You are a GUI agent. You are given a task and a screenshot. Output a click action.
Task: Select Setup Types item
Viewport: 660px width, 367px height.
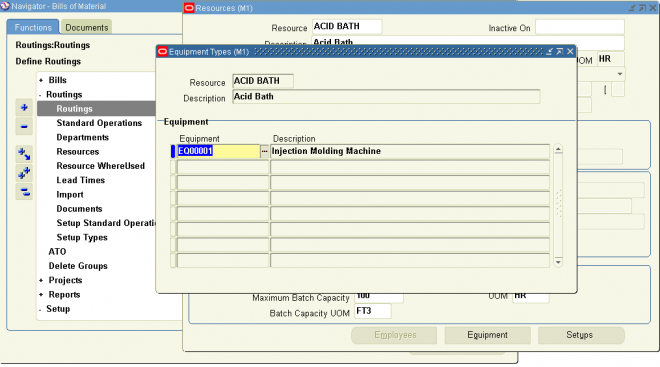pos(82,237)
